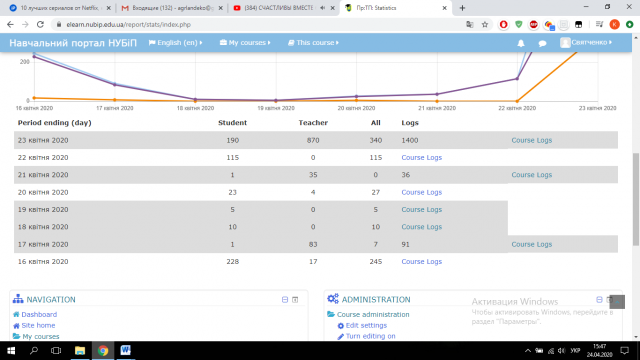This screenshot has width=640, height=360.
Task: Open My courses navigation link
Action: [x=41, y=336]
